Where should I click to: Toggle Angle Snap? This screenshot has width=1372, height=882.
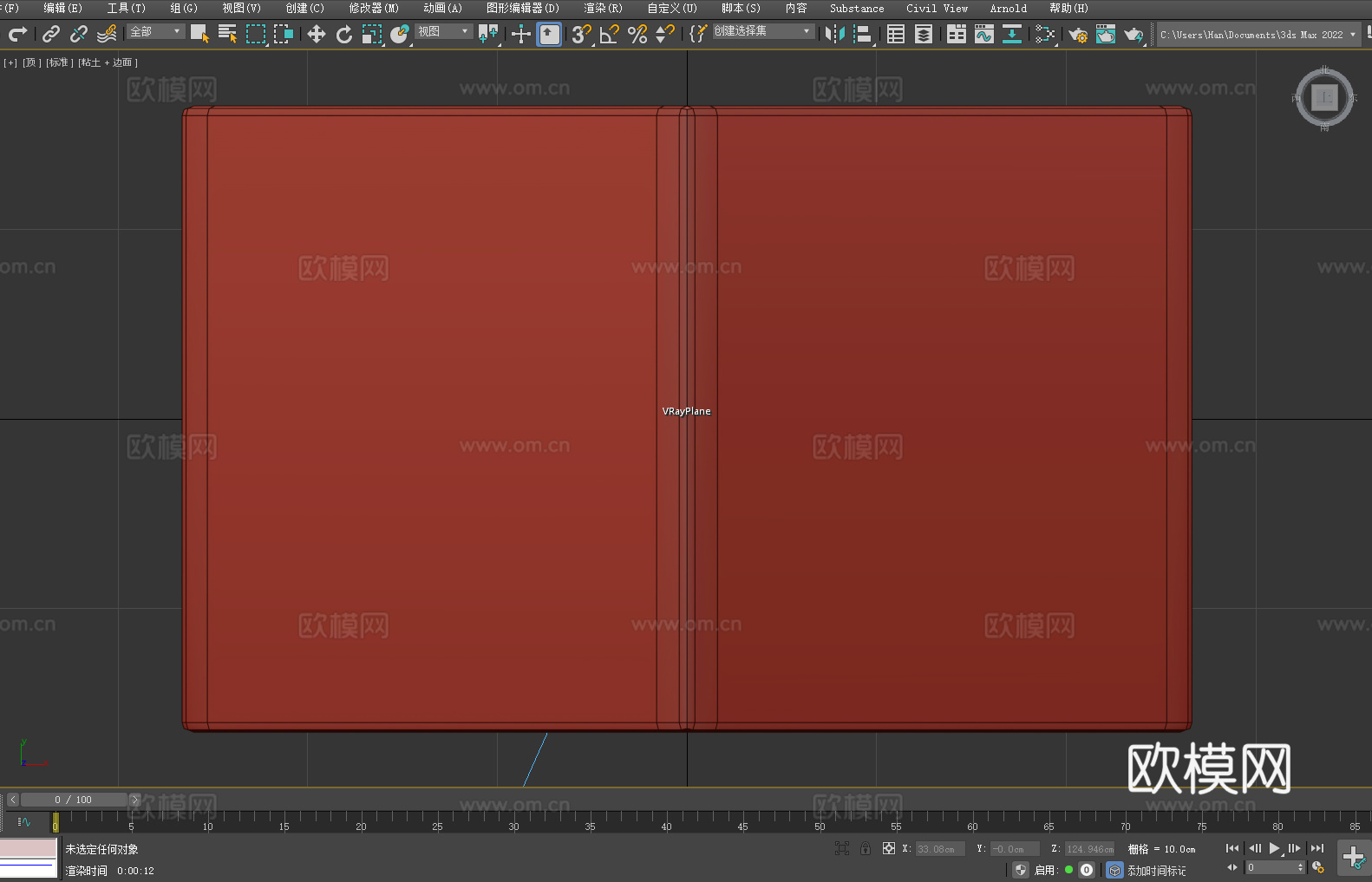tap(610, 34)
